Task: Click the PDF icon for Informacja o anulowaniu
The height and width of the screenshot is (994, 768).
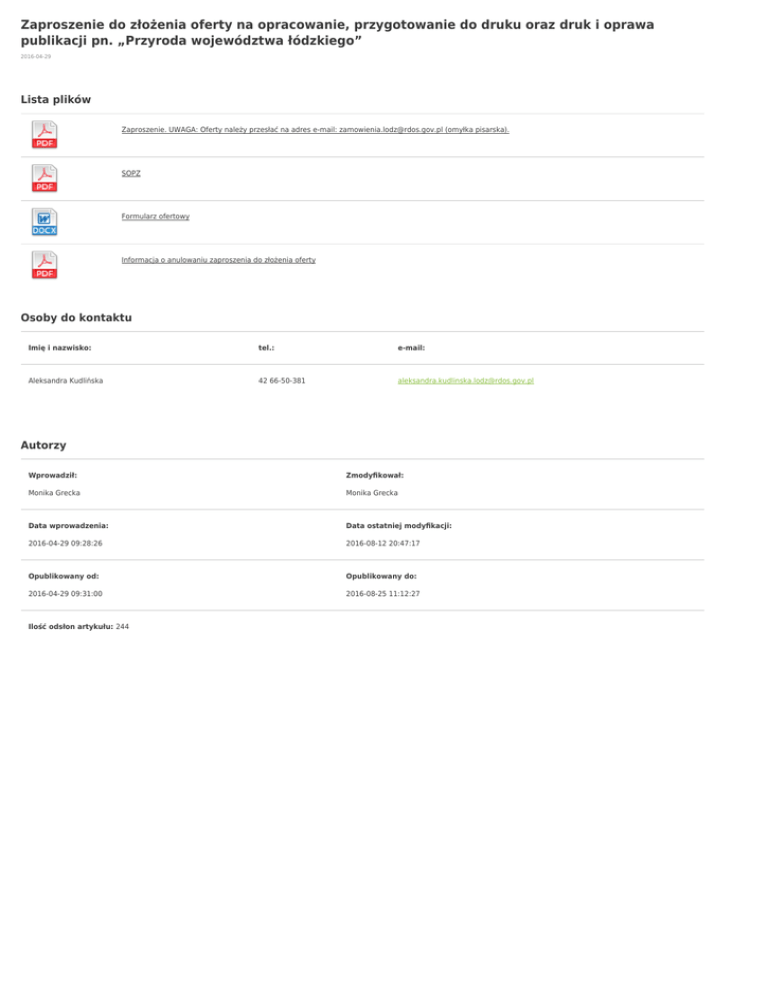Action: pos(45,265)
